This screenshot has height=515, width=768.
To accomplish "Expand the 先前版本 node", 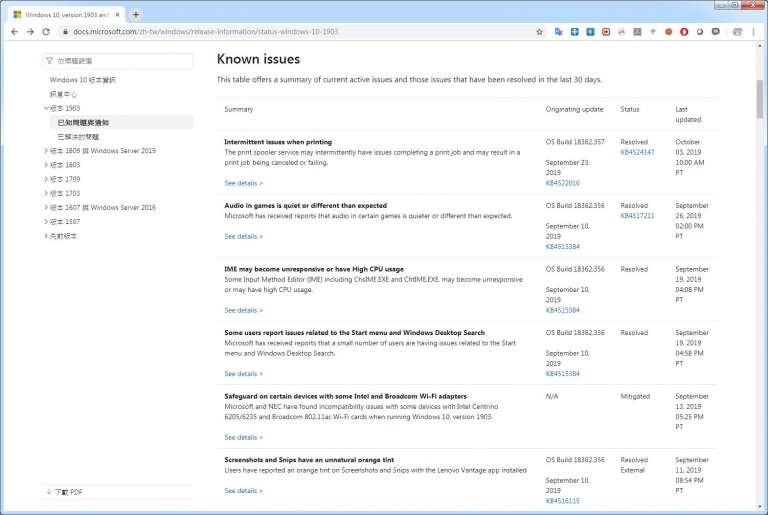I will (46, 236).
